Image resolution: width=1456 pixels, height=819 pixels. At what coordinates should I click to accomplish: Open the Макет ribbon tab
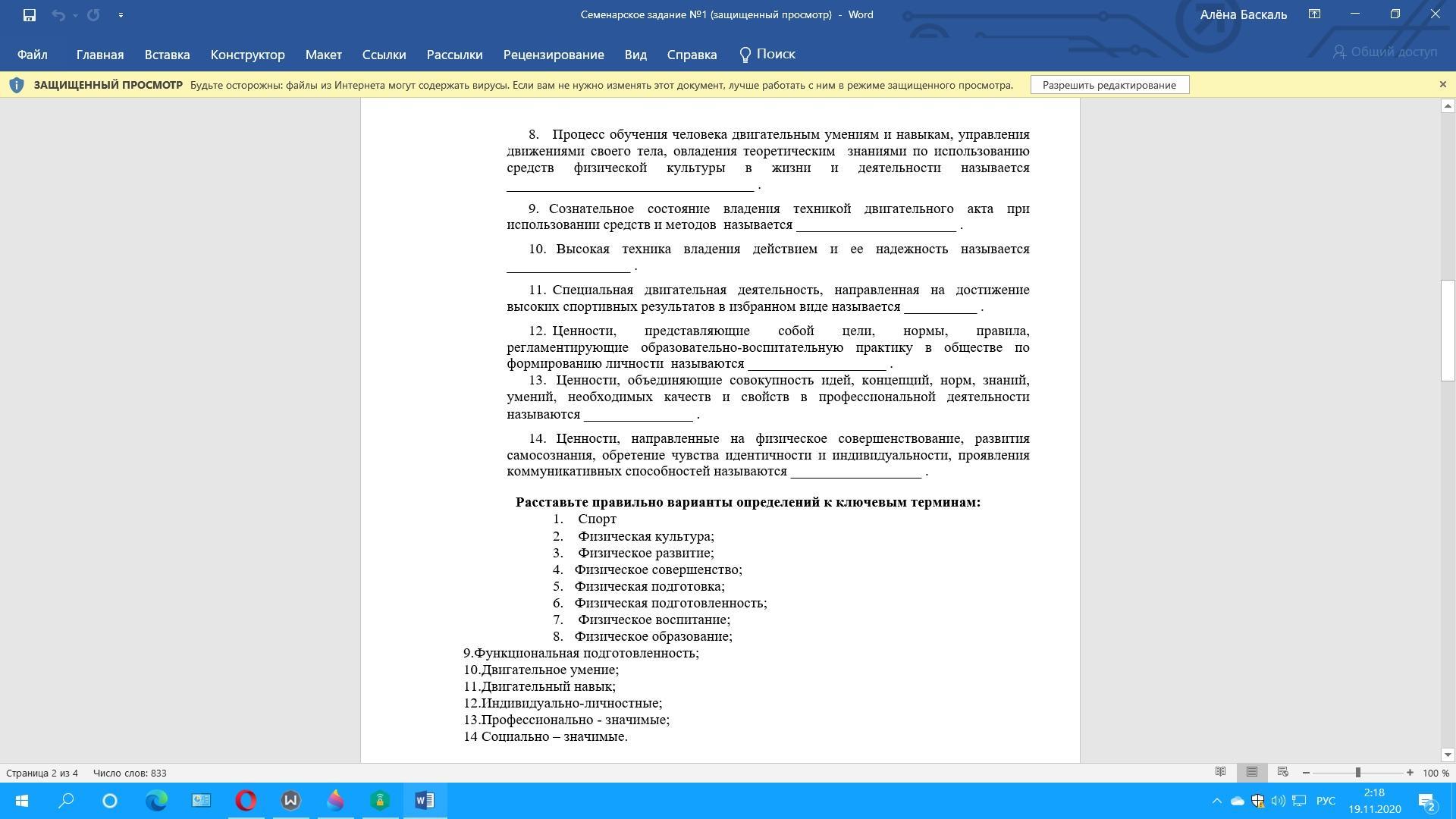323,55
